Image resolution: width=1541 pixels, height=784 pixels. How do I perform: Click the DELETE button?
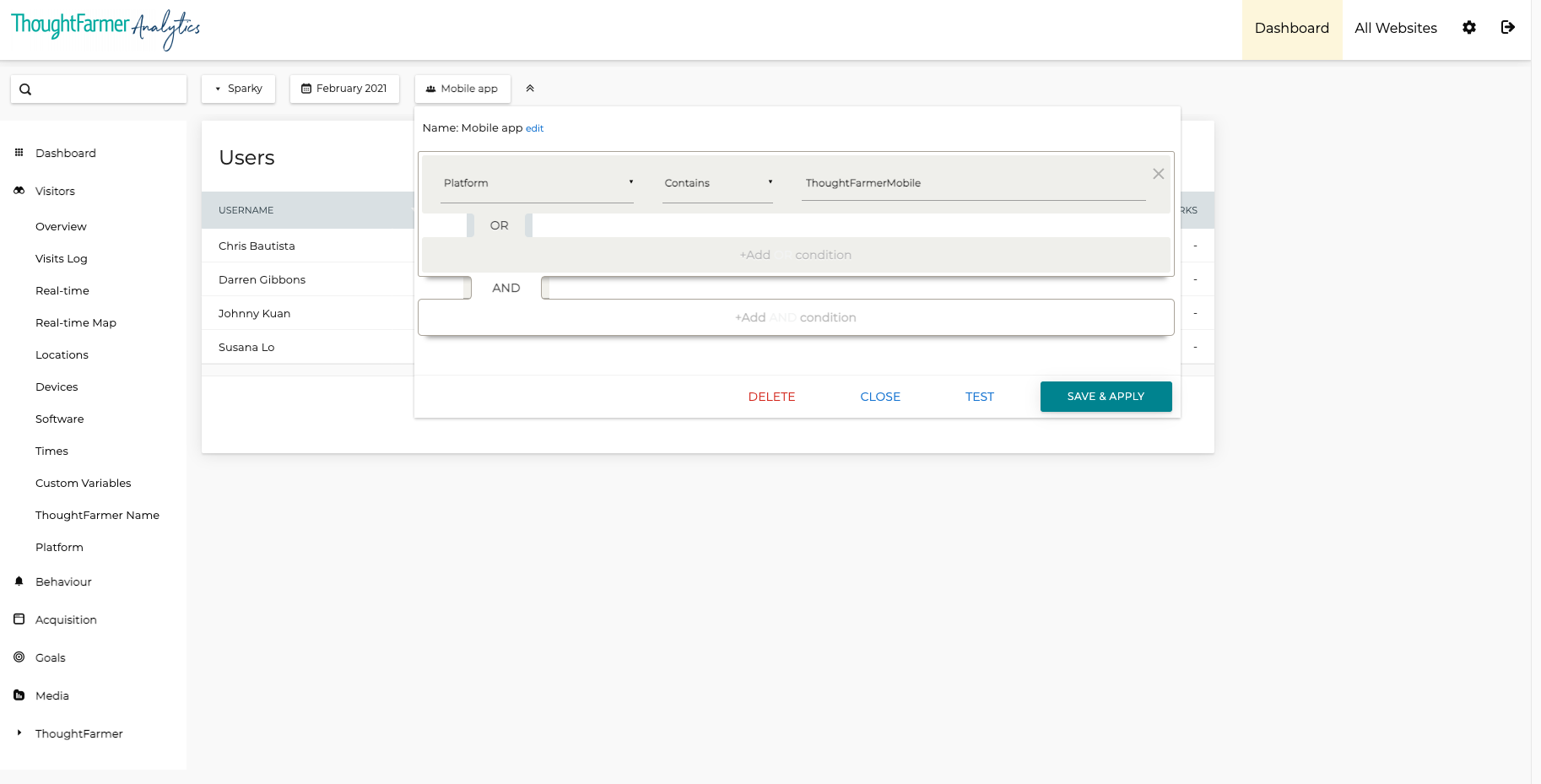771,397
